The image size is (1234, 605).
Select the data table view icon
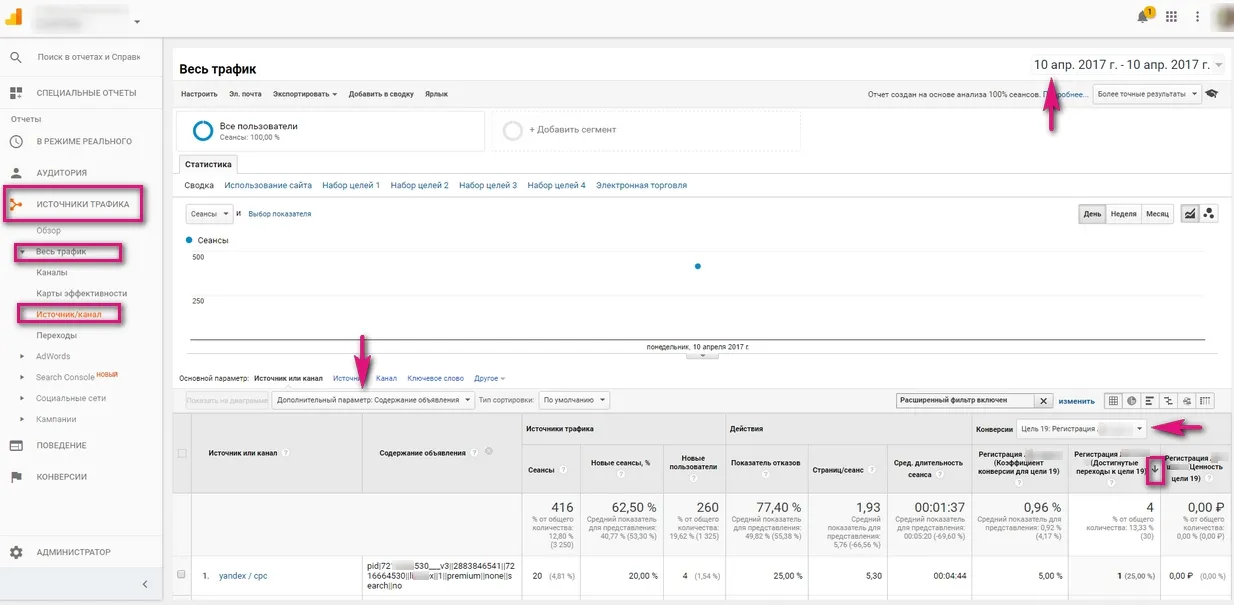point(1114,401)
